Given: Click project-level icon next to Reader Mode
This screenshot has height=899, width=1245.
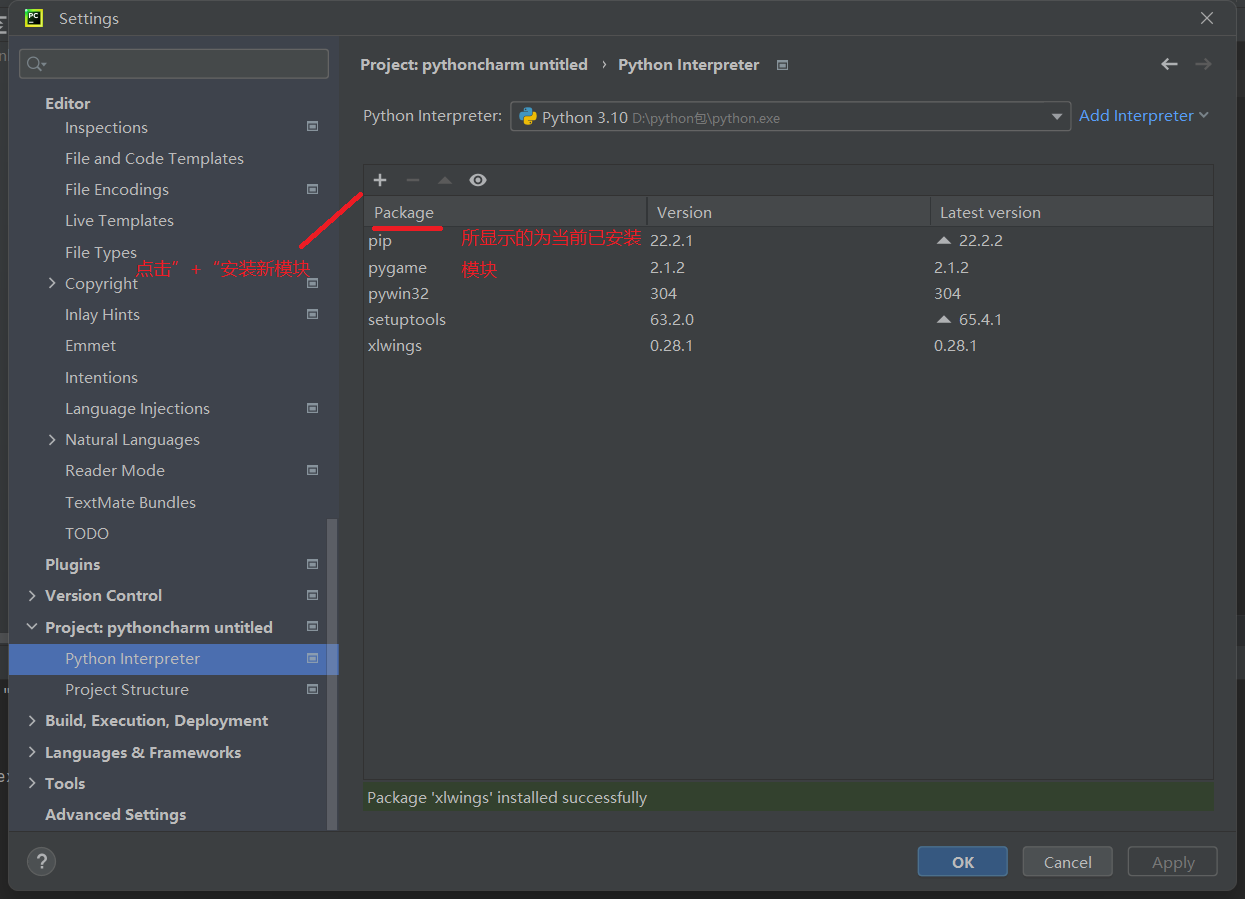Looking at the screenshot, I should [x=312, y=470].
